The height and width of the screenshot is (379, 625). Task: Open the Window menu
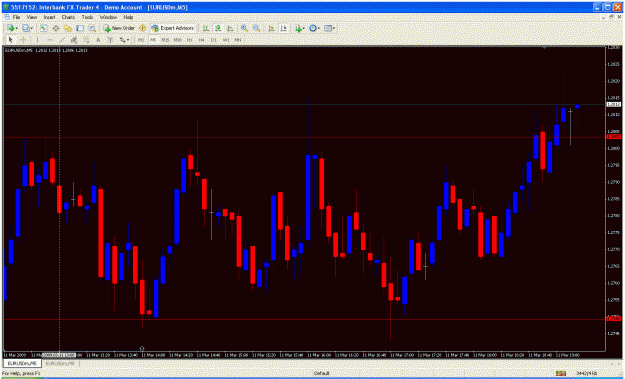click(108, 18)
